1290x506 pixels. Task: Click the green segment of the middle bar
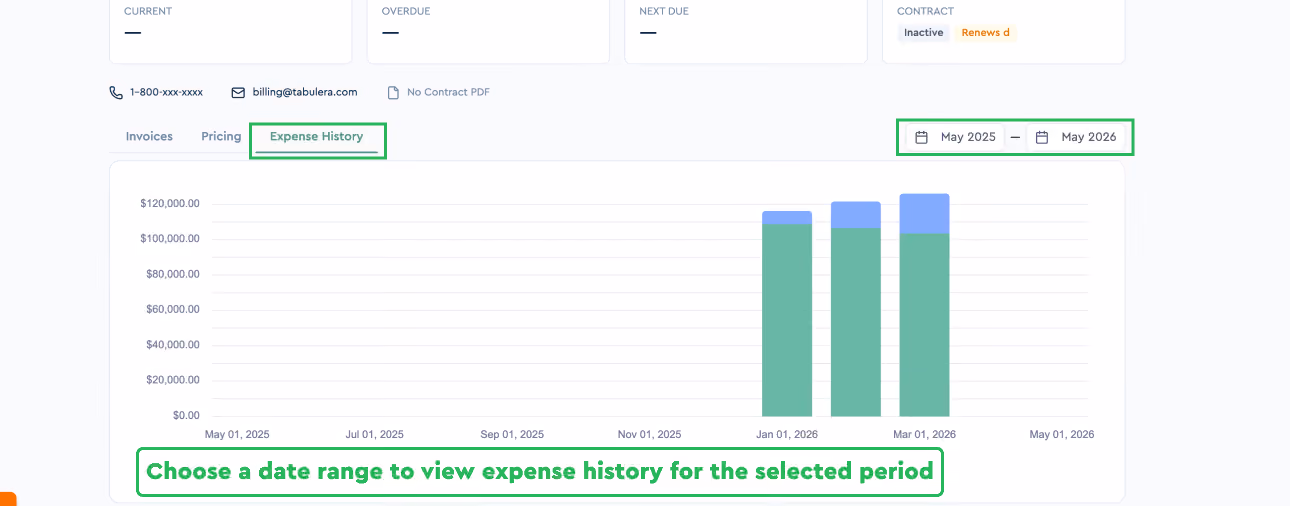[856, 322]
